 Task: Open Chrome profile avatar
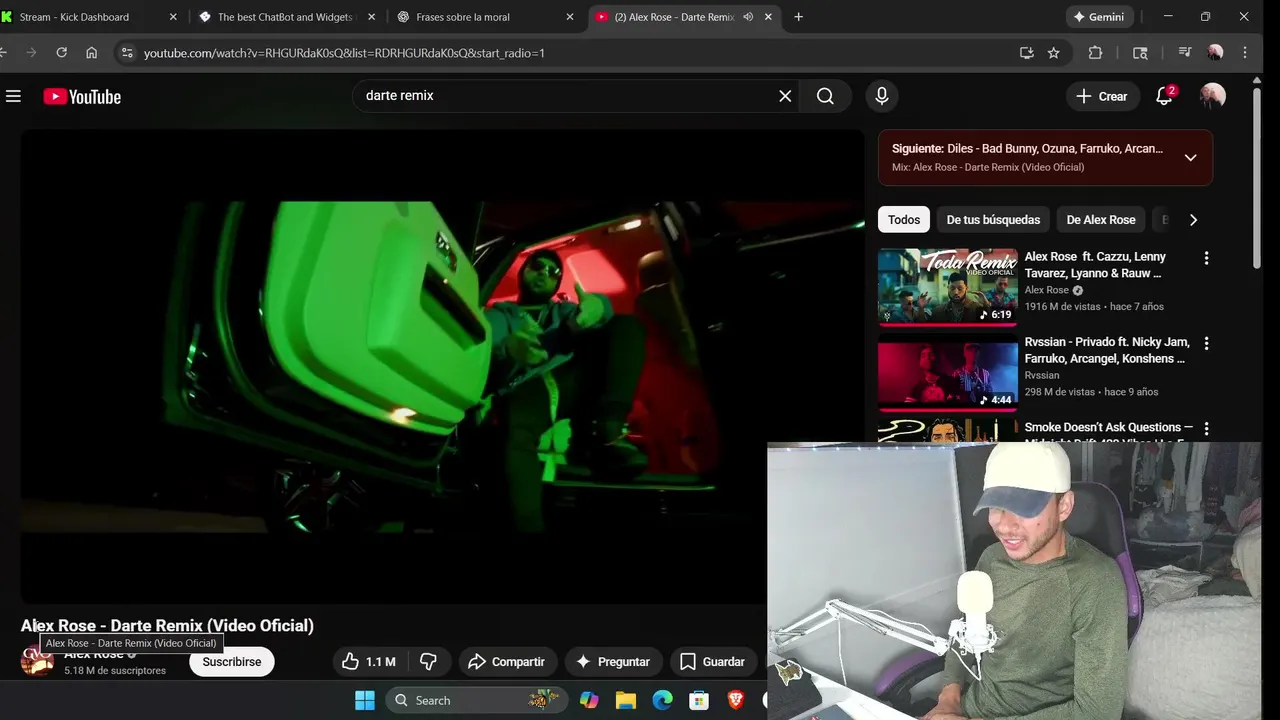coord(1215,53)
